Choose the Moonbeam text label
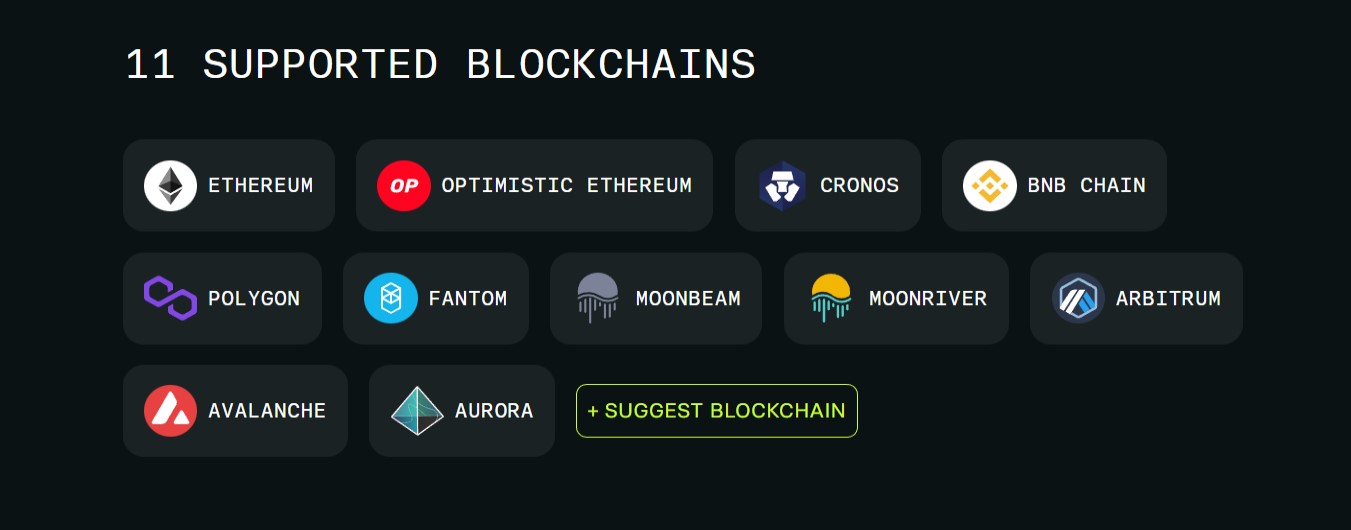Screen dimensions: 1351x530 688,299
